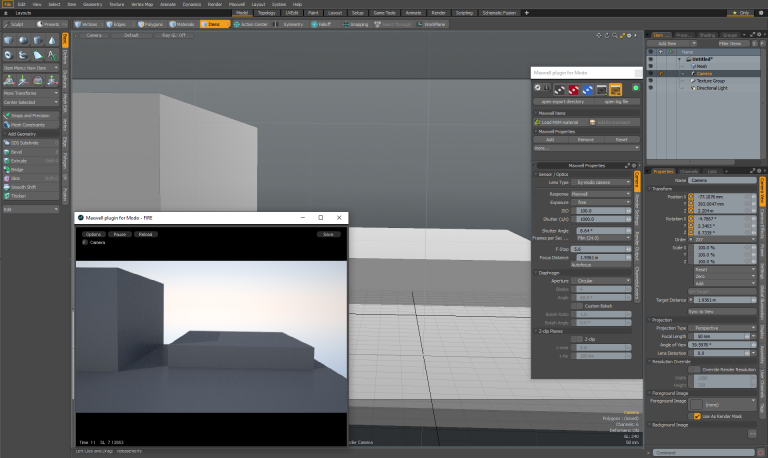768x458 pixels.
Task: Click the blue Maxwell render icon
Action: pos(587,90)
